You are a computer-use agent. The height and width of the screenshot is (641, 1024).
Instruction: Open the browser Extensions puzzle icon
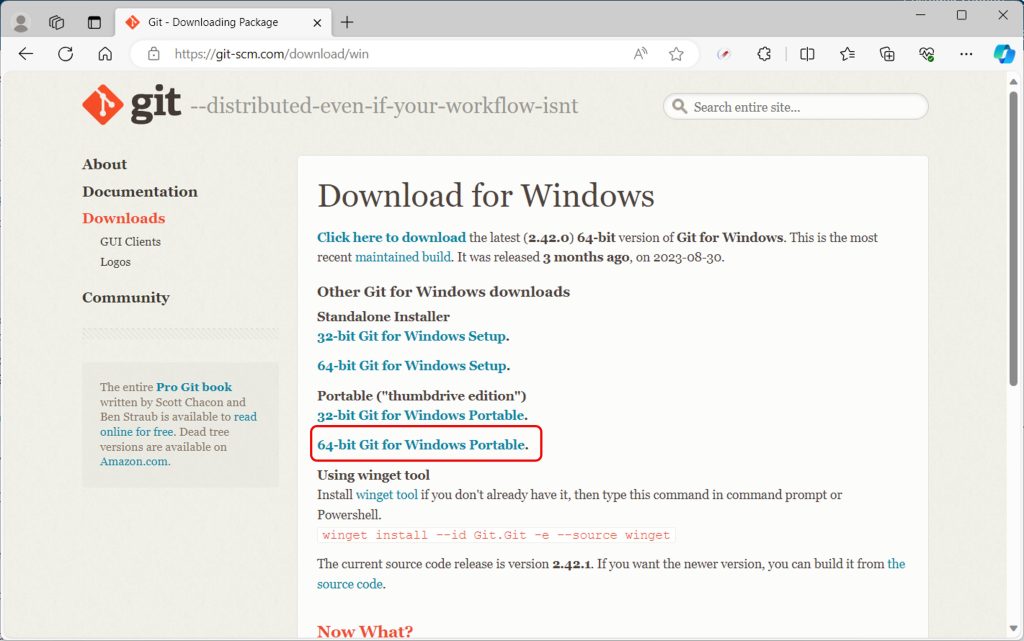764,54
